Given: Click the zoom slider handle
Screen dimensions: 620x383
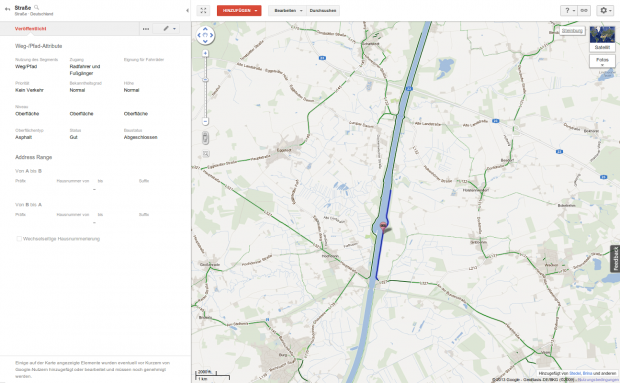Looking at the screenshot, I should [205, 80].
